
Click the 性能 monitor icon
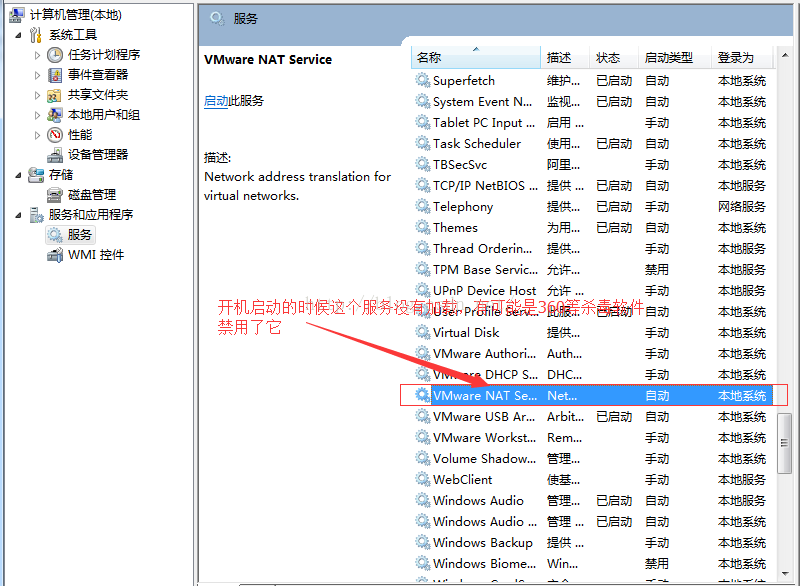55,135
